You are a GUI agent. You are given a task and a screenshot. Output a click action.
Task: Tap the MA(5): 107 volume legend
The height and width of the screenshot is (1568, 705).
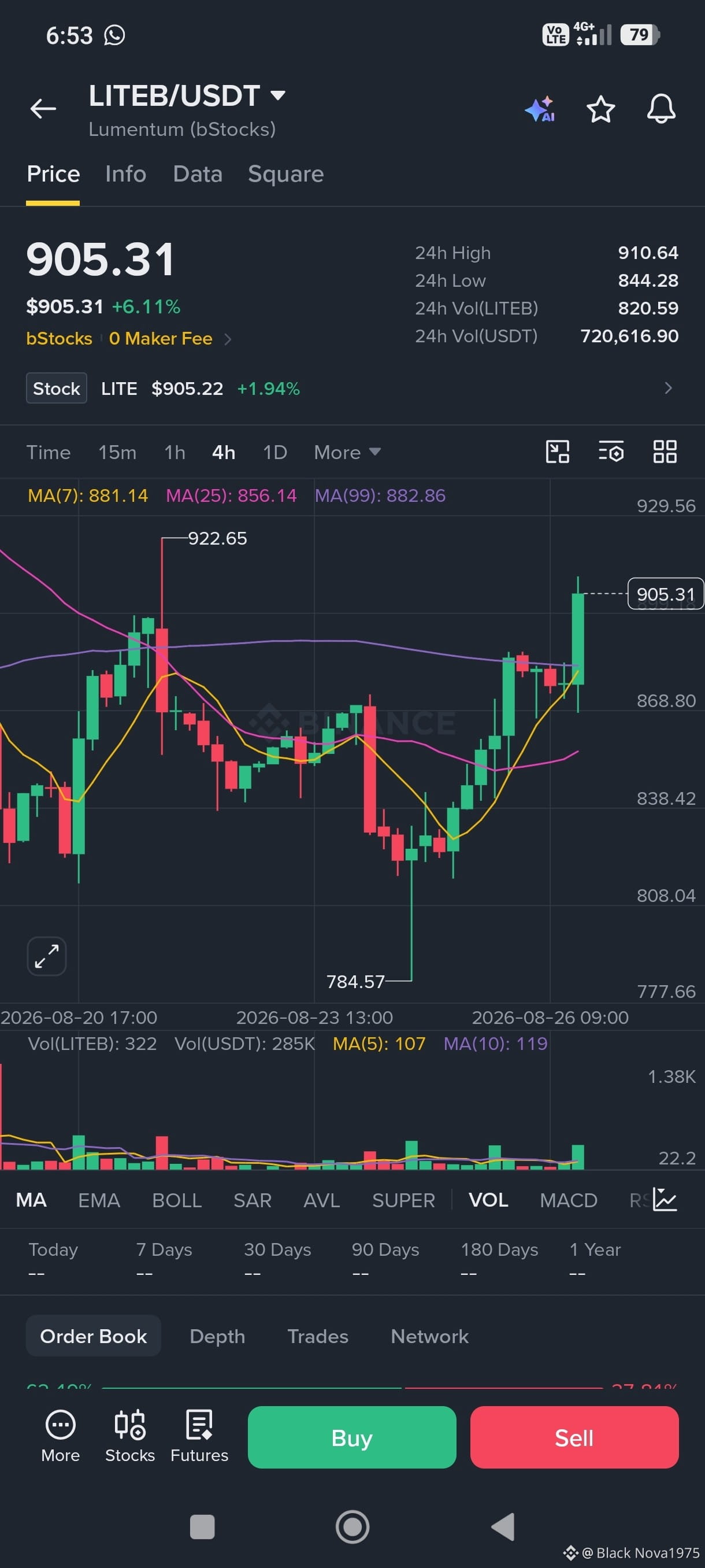coord(379,1043)
